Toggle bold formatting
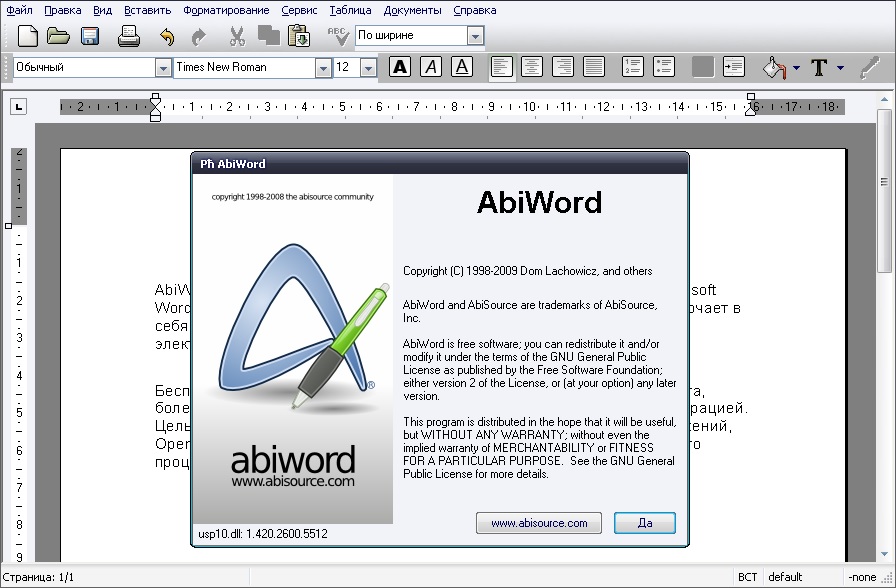The width and height of the screenshot is (896, 588). pyautogui.click(x=400, y=67)
